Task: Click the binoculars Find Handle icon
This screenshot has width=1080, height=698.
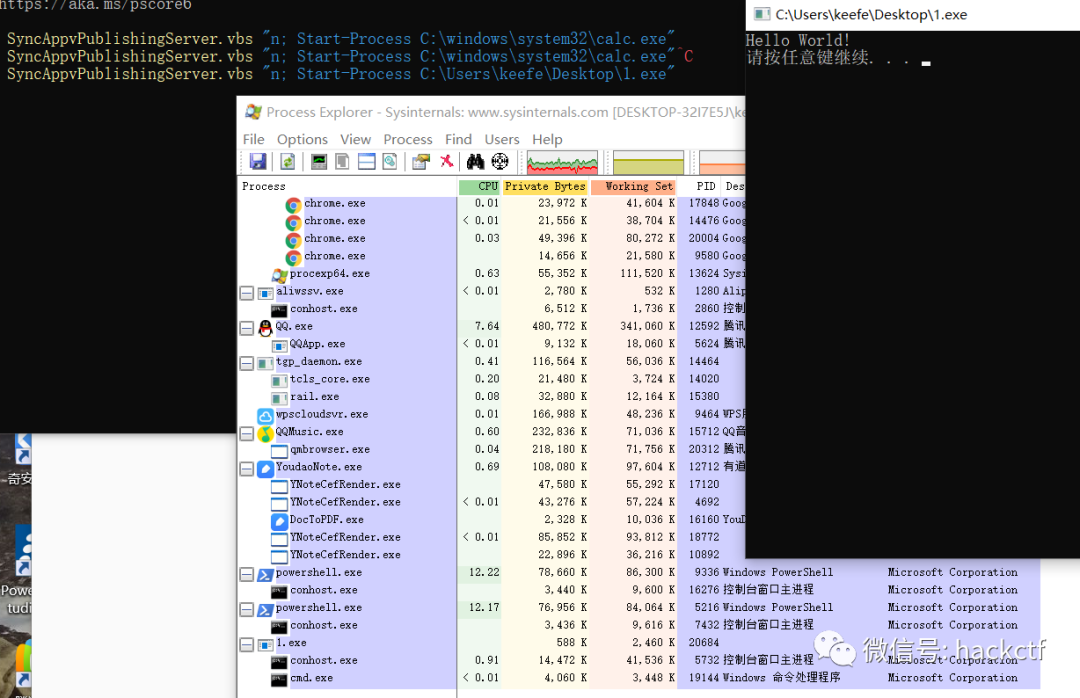Action: [475, 162]
